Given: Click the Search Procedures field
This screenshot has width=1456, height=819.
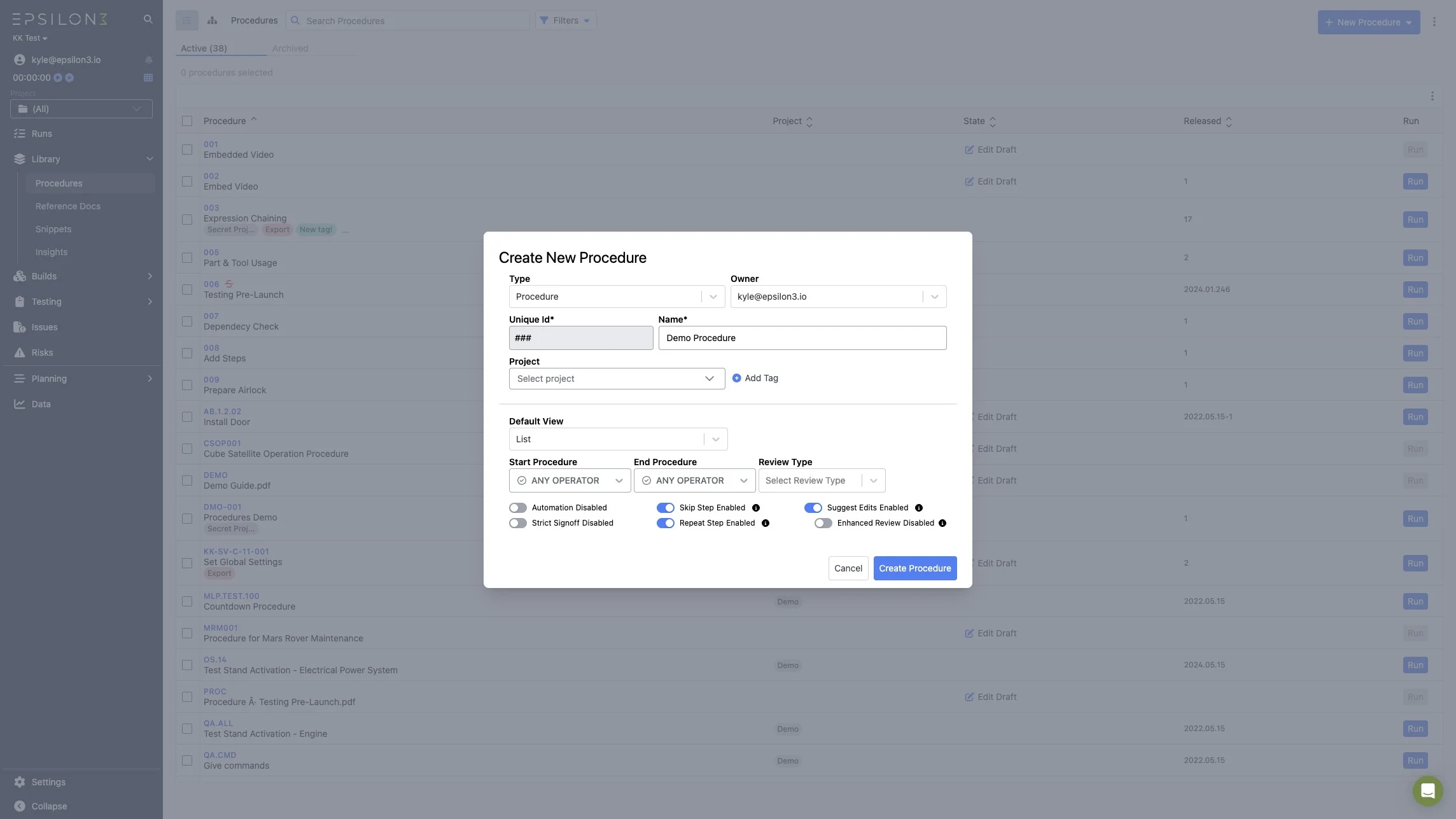Looking at the screenshot, I should pos(408,20).
